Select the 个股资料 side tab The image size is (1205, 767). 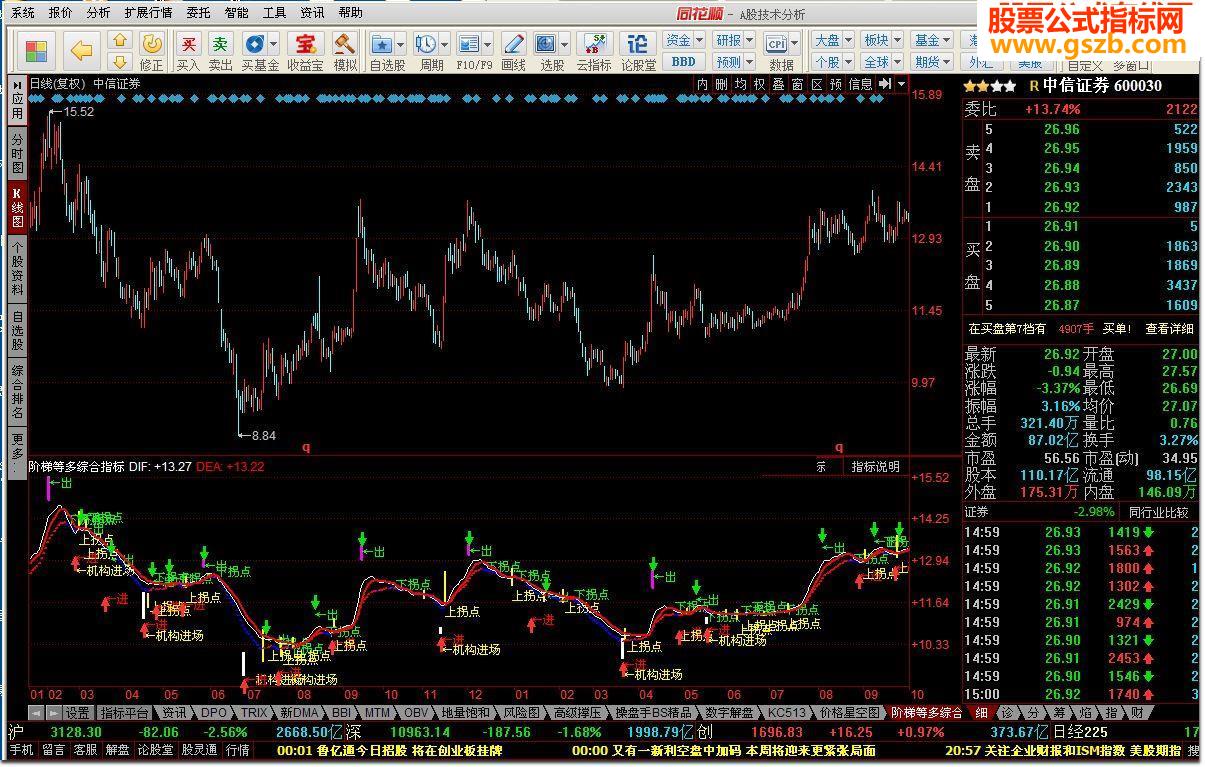coord(17,267)
